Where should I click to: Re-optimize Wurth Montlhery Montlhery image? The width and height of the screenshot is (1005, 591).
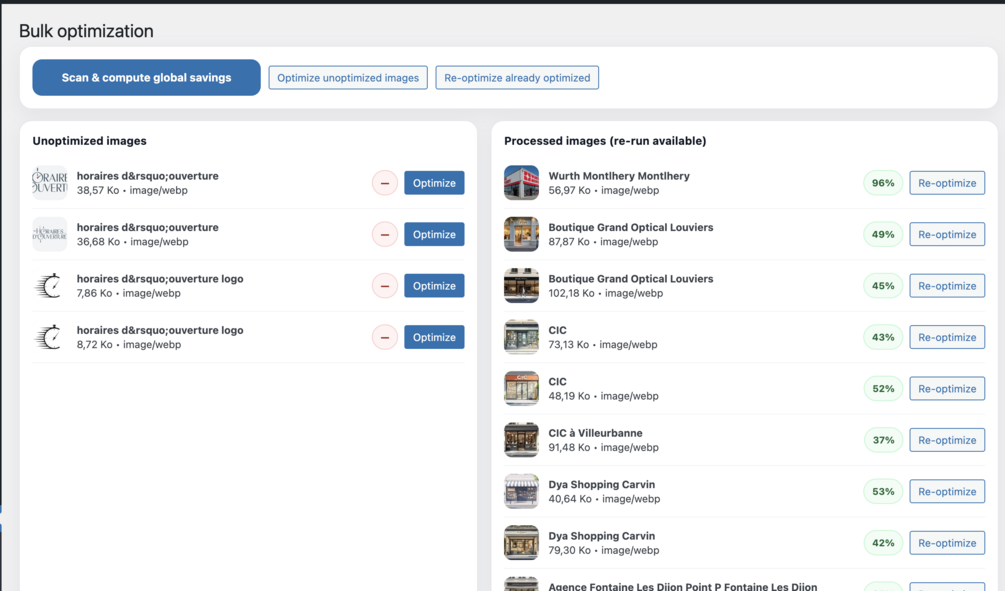pos(947,183)
